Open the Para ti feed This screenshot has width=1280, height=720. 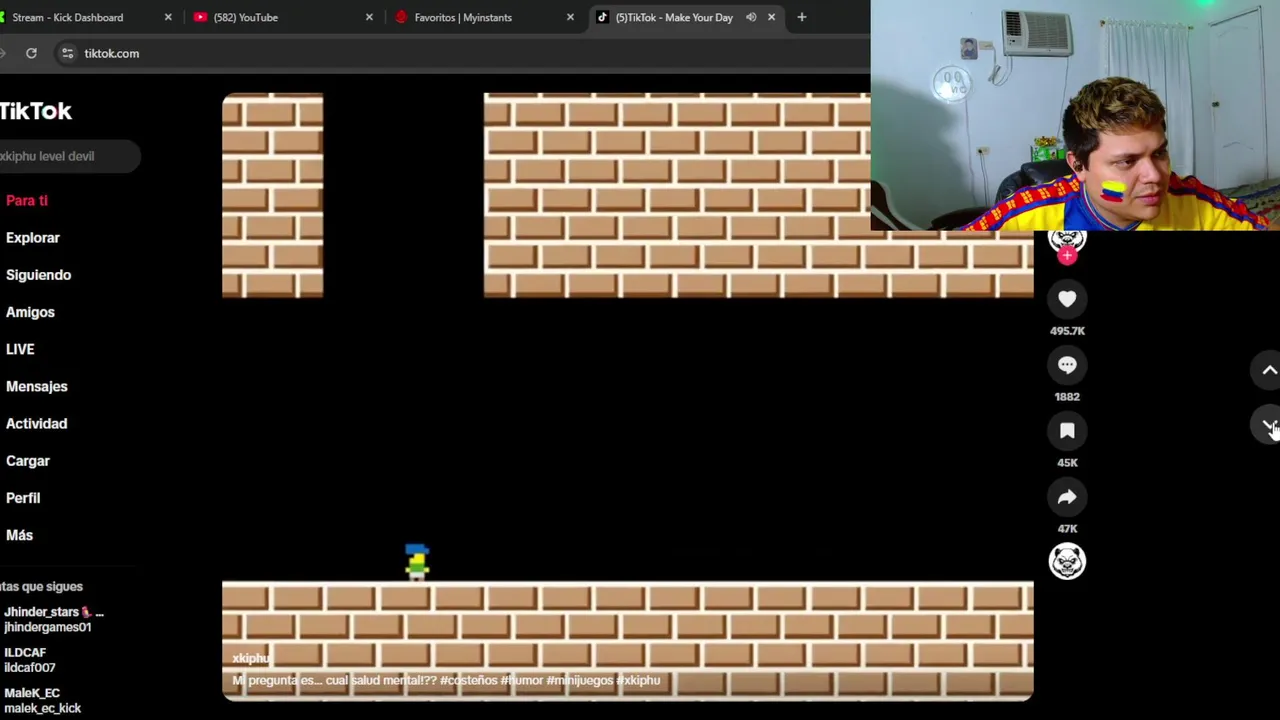27,201
